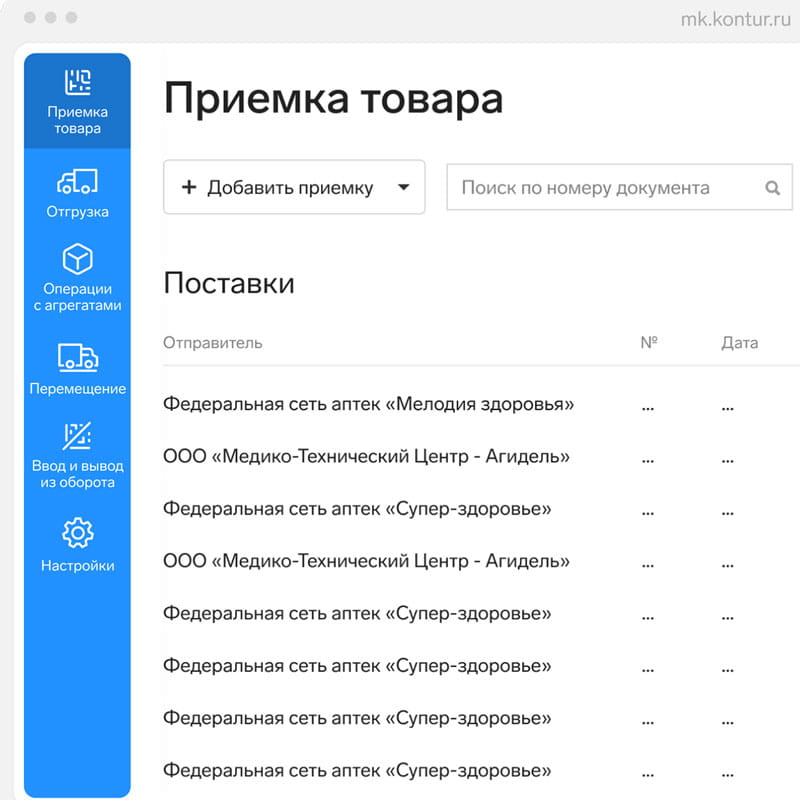Open the Приемка товара barcode icon
This screenshot has width=800, height=800.
click(x=77, y=83)
